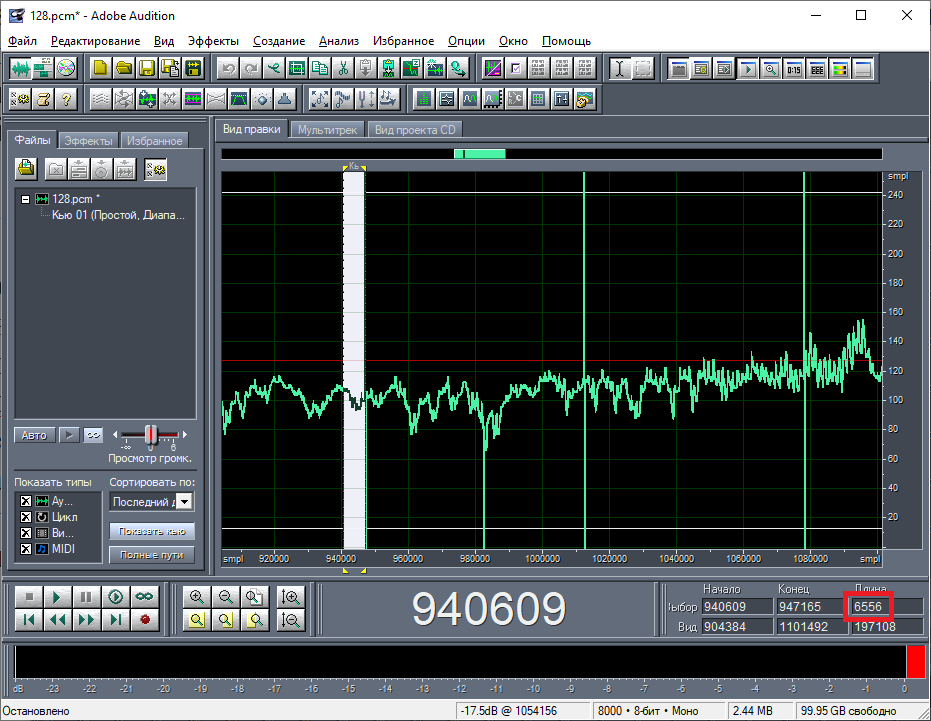The height and width of the screenshot is (721, 931).
Task: Open the Файл menu
Action: click(x=23, y=41)
